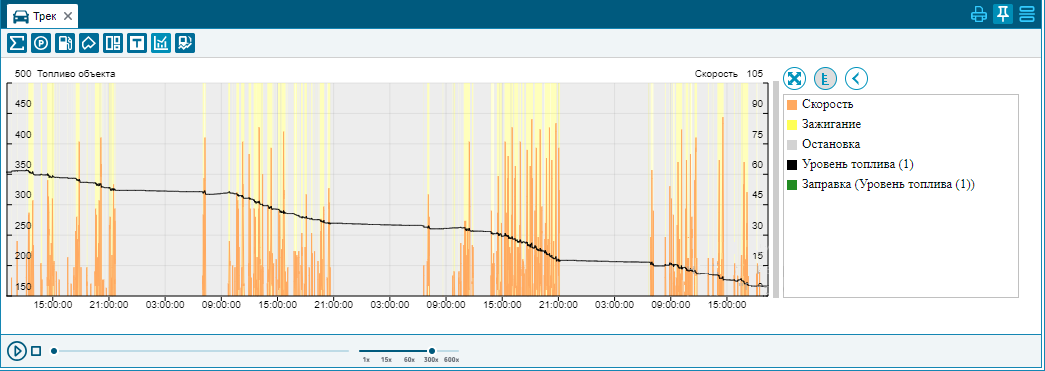Click the geofence polygon icon
The image size is (1045, 371).
89,43
